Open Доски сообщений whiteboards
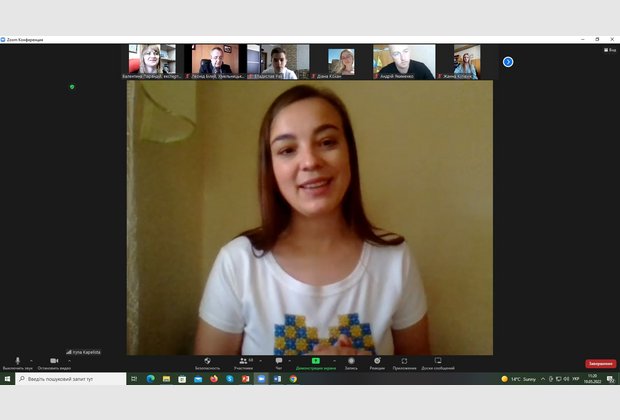The width and height of the screenshot is (620, 420). [438, 363]
